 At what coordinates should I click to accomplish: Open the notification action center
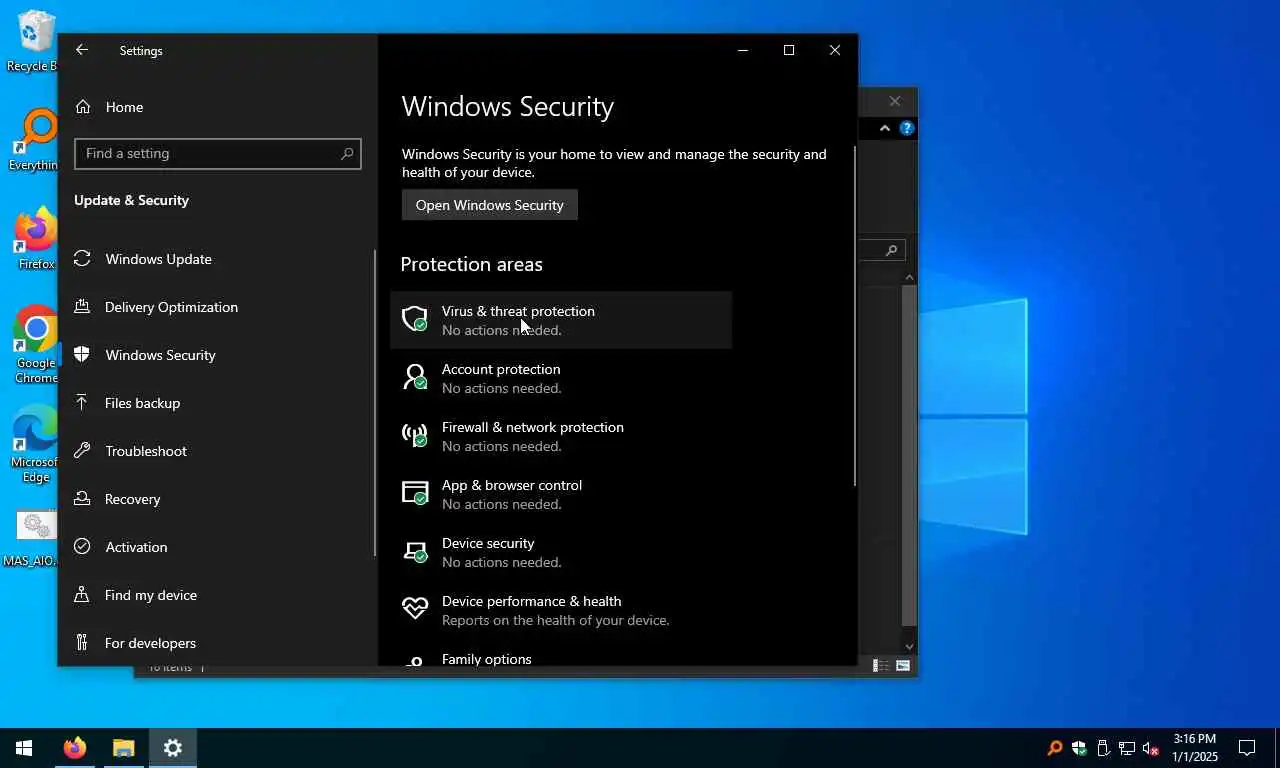(1247, 748)
